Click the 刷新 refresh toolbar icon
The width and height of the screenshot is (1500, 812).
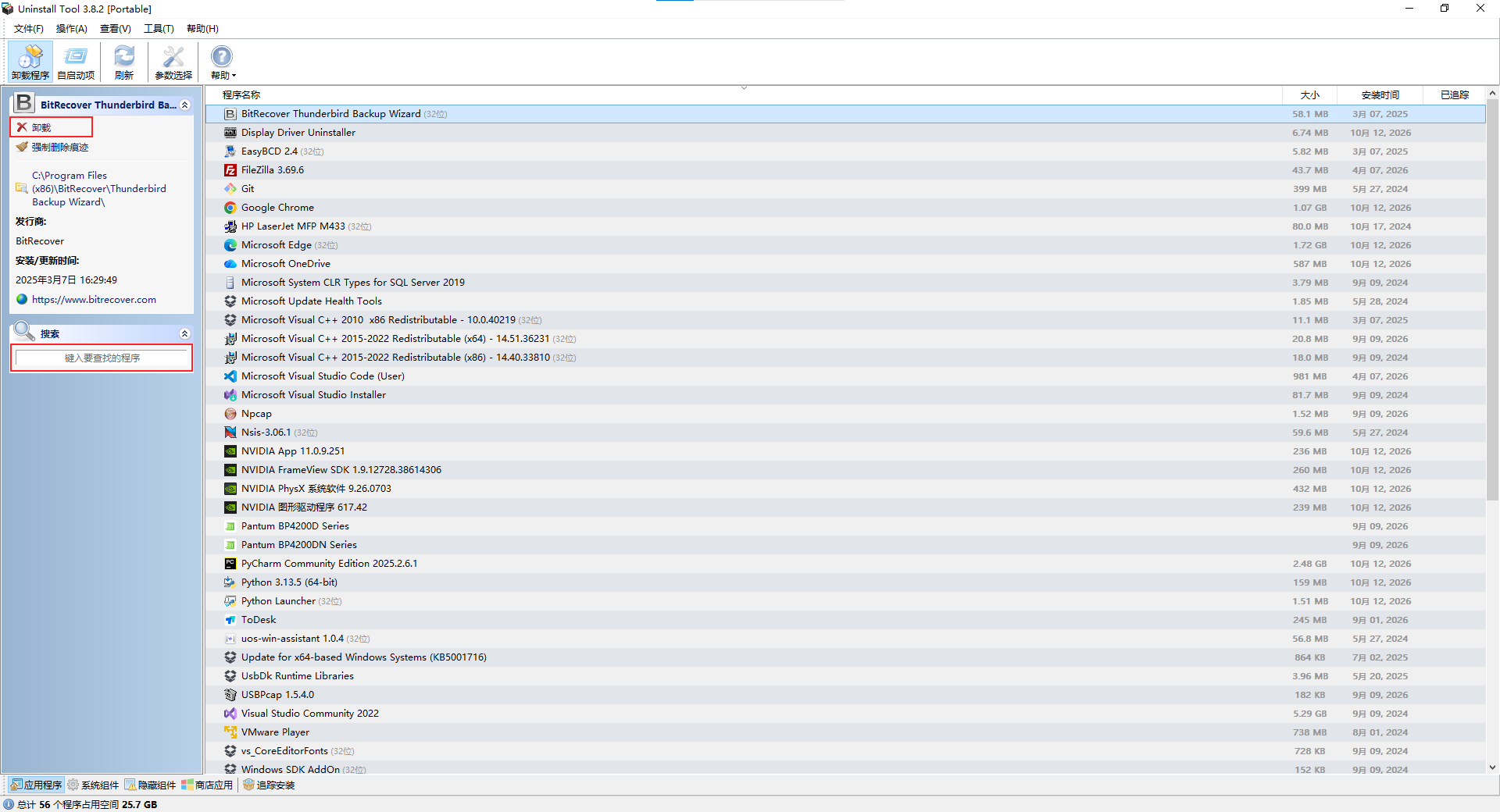124,62
